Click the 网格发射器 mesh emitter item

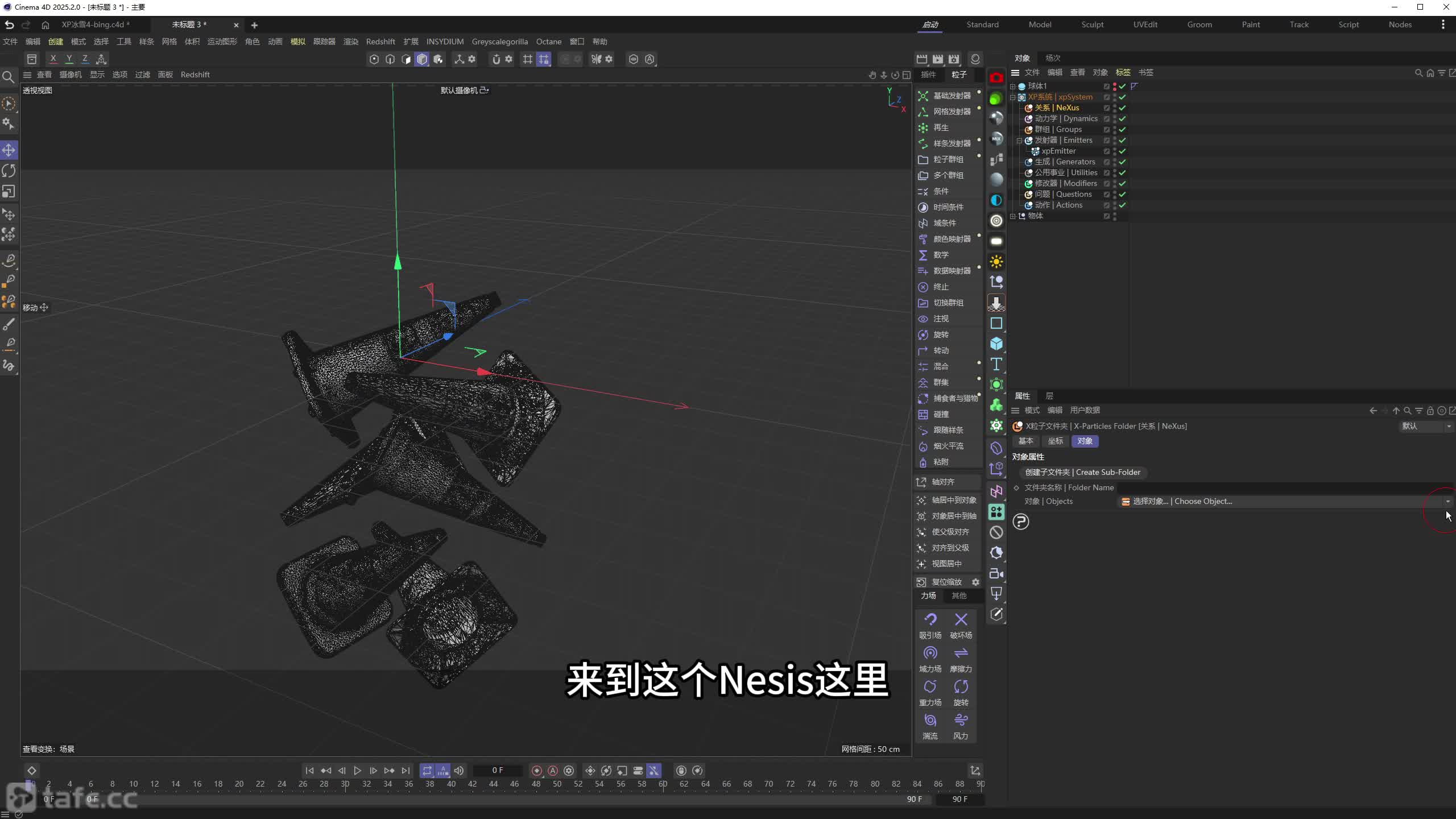pos(948,111)
